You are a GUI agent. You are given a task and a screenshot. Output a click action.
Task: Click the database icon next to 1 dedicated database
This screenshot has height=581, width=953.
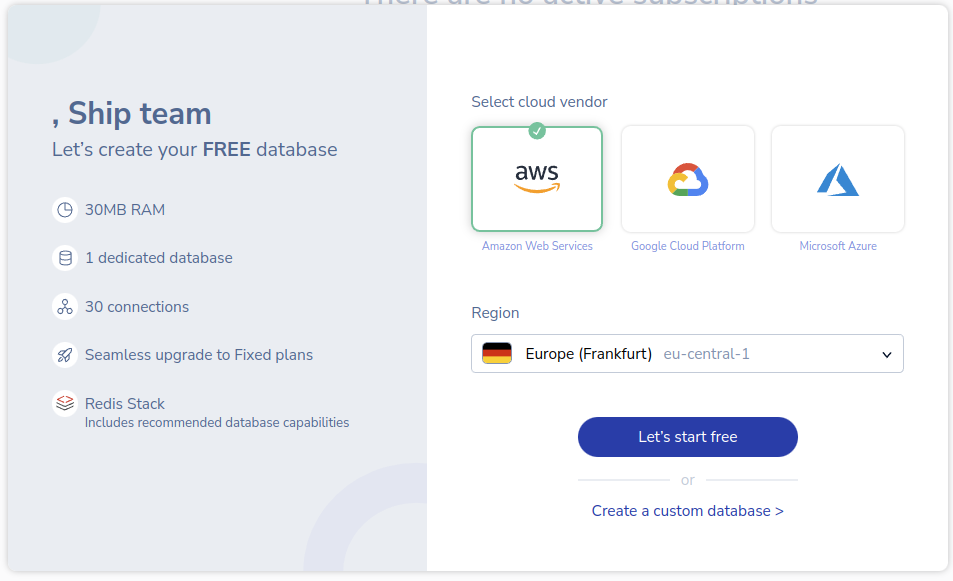65,257
